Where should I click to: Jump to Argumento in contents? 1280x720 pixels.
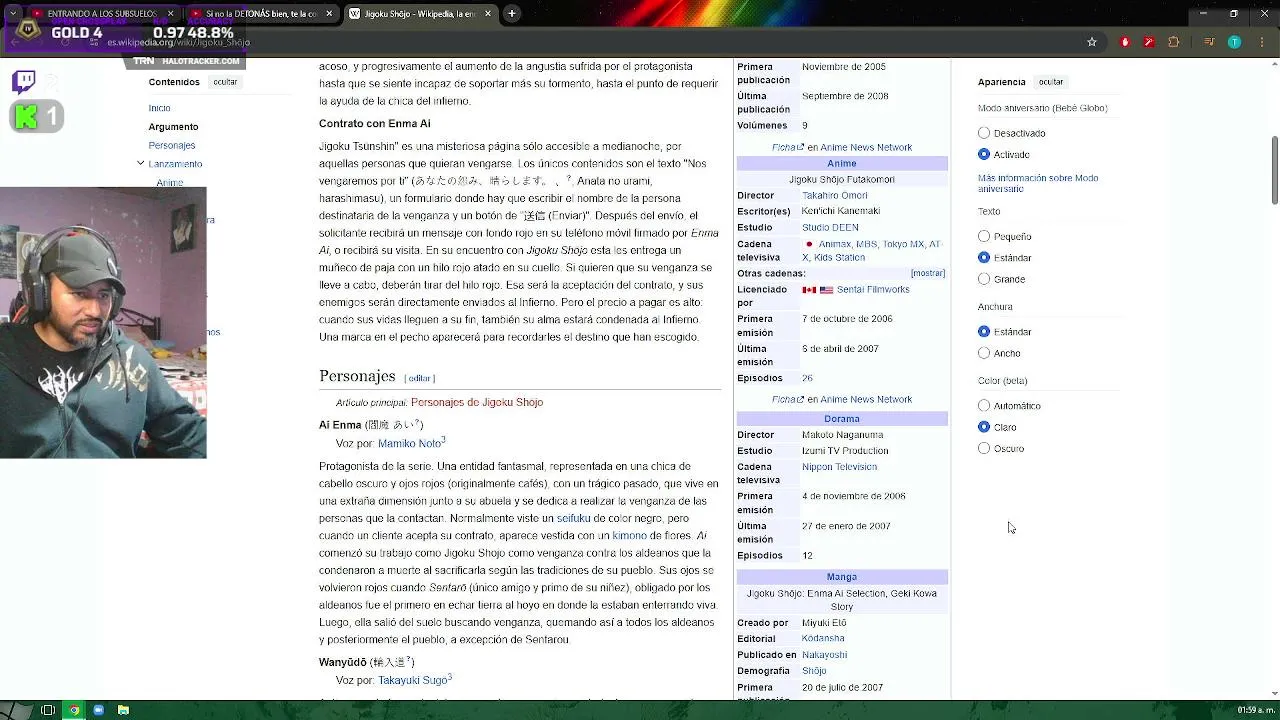(x=173, y=127)
